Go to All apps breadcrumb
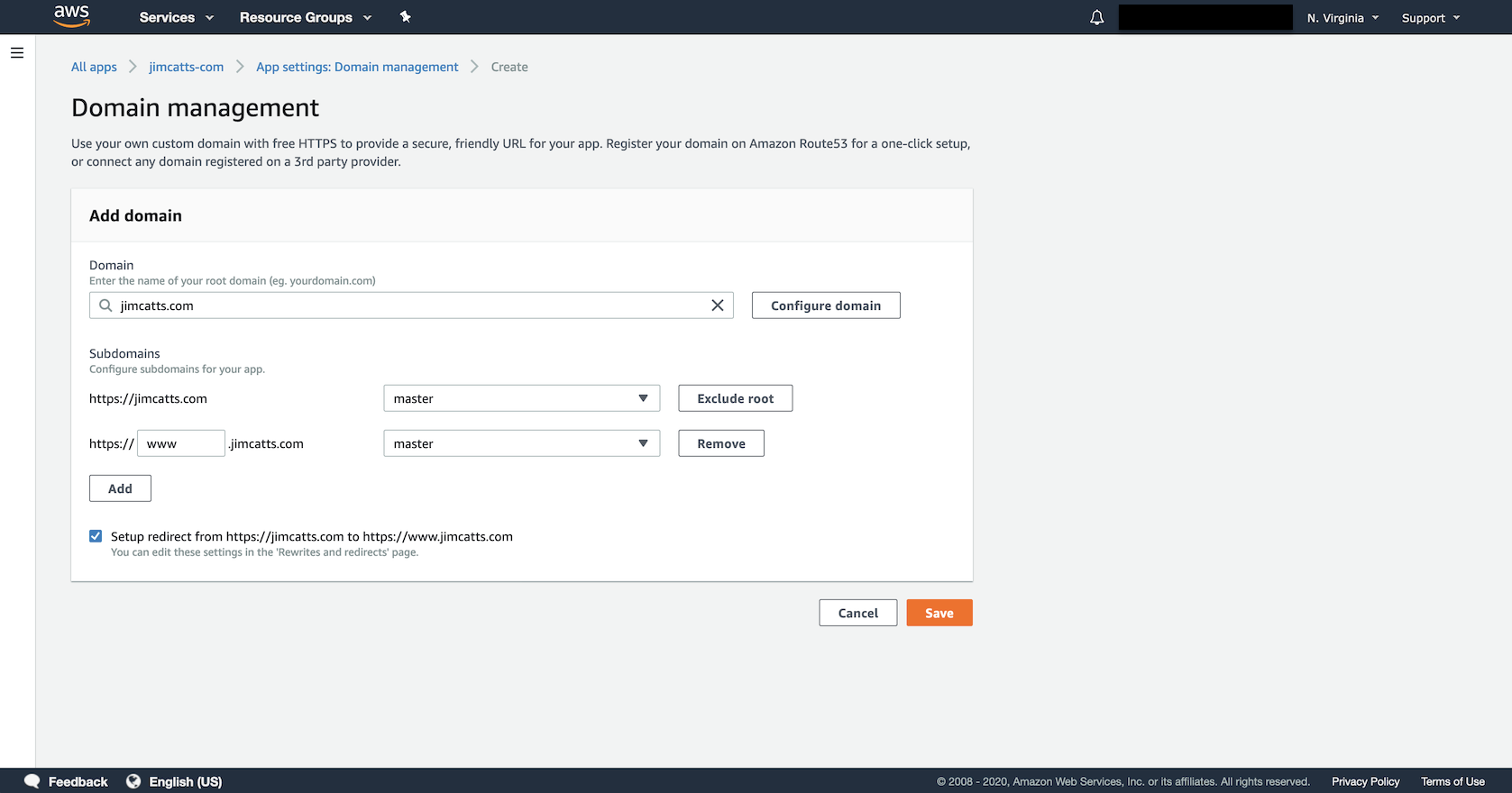 coord(94,67)
